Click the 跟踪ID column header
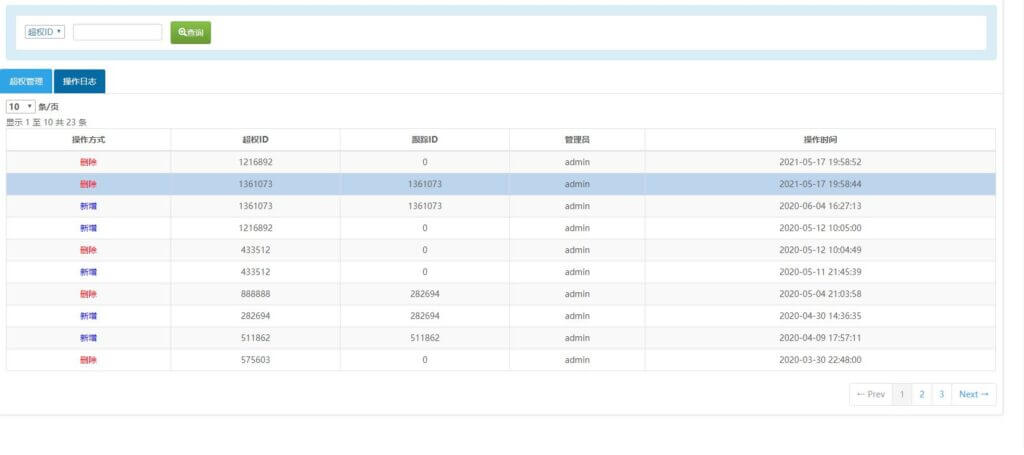 [x=424, y=140]
